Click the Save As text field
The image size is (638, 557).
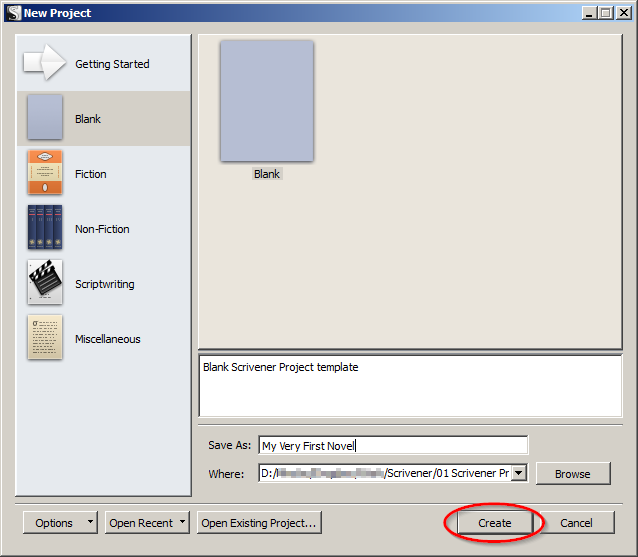392,446
